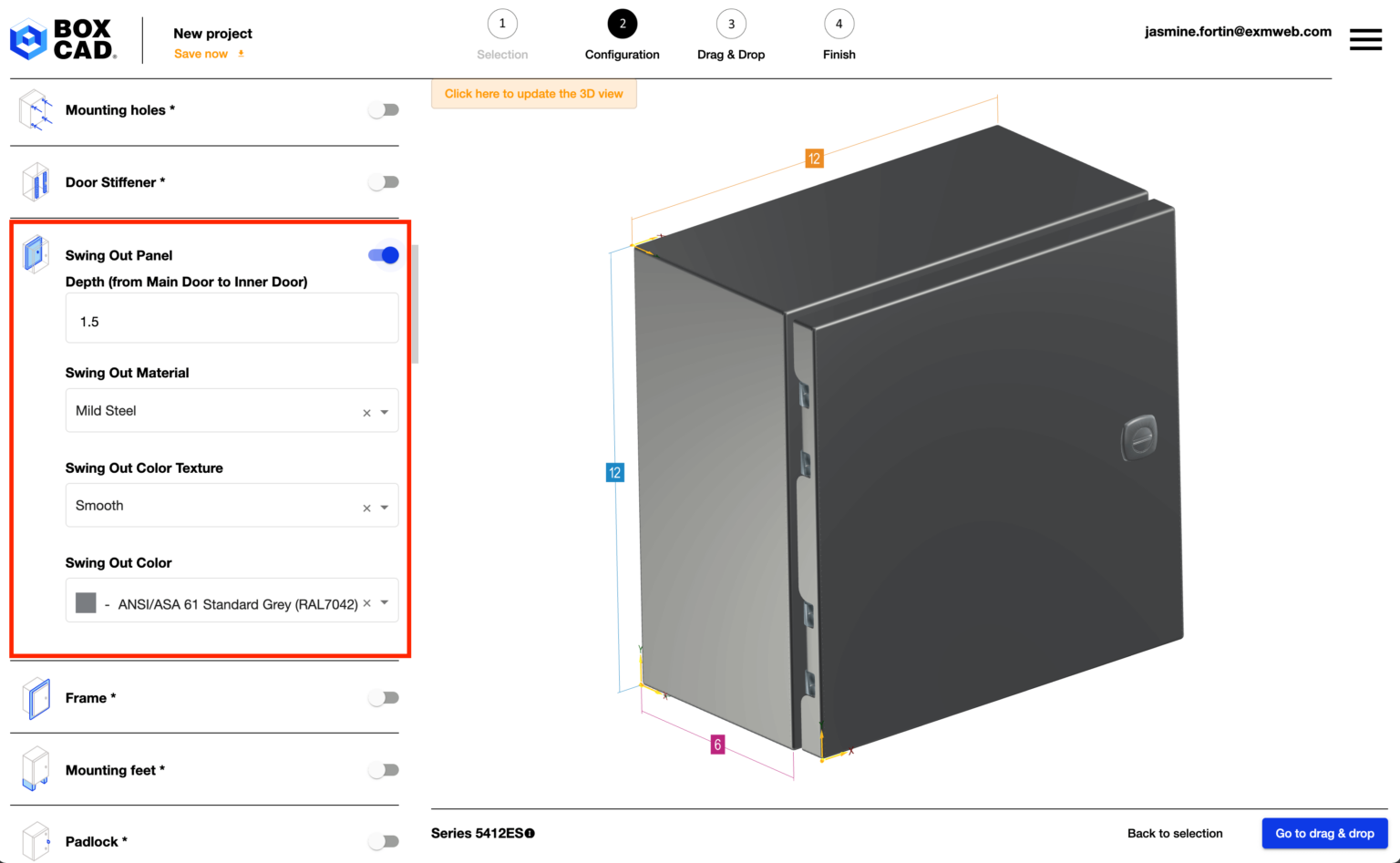Select the Swing Out Panel icon
Screen dimensions: 1400x863
tap(35, 254)
